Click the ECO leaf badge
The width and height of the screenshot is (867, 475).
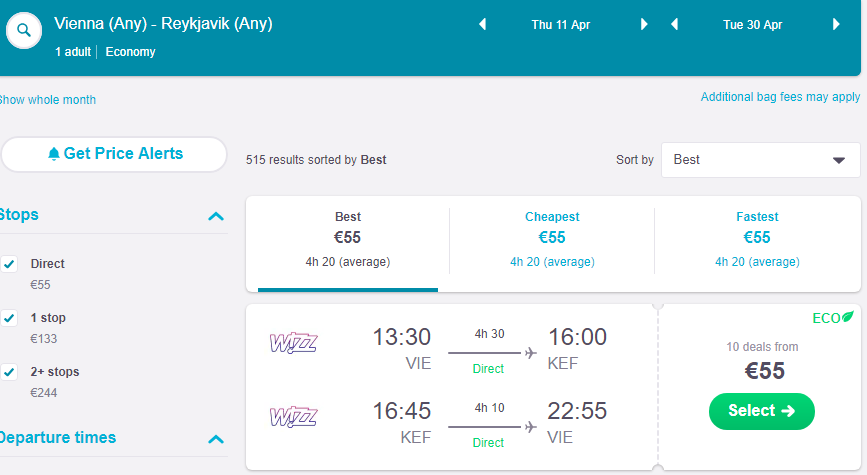(x=833, y=318)
